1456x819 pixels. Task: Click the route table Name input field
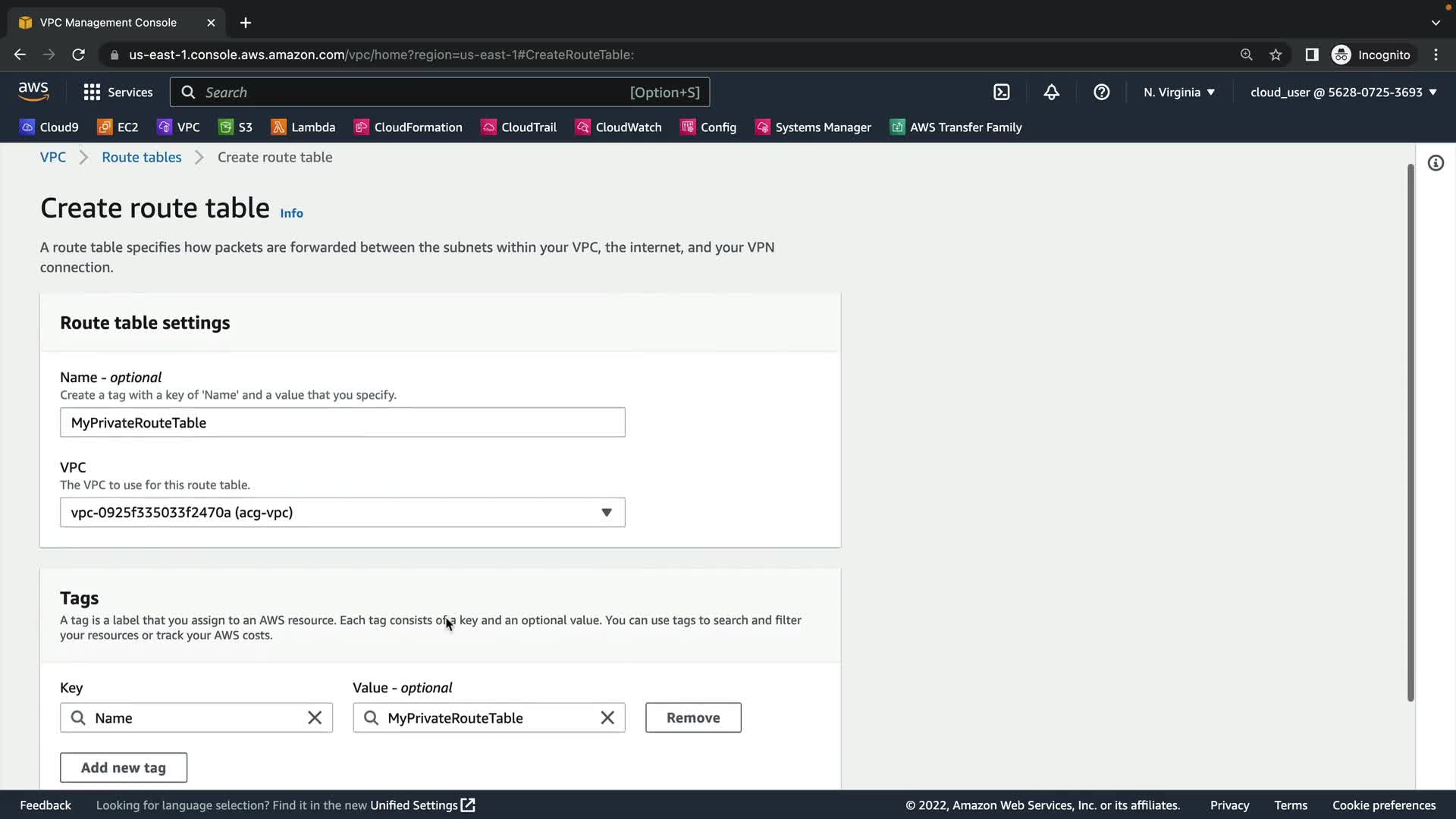tap(343, 422)
